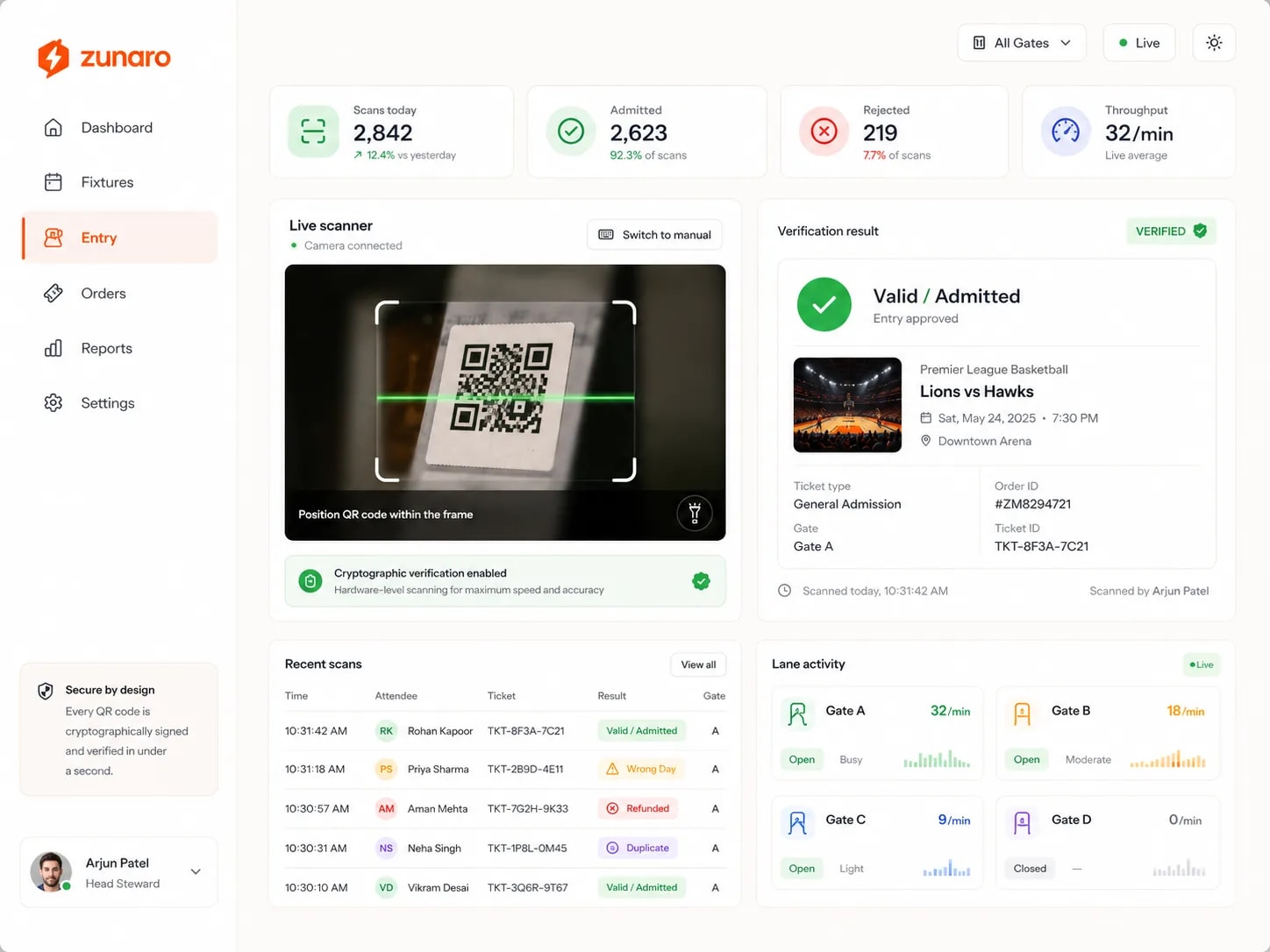Click the Gate A activity bar chart
The image size is (1270, 952).
tap(937, 758)
